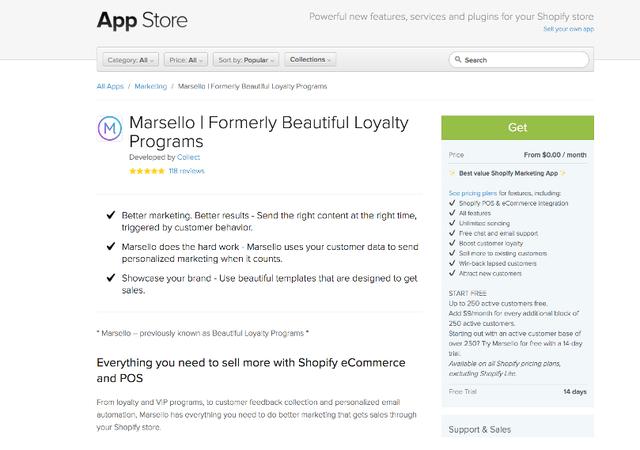Screen dimensions: 640x450
Task: Focus the Search input field
Action: (519, 60)
